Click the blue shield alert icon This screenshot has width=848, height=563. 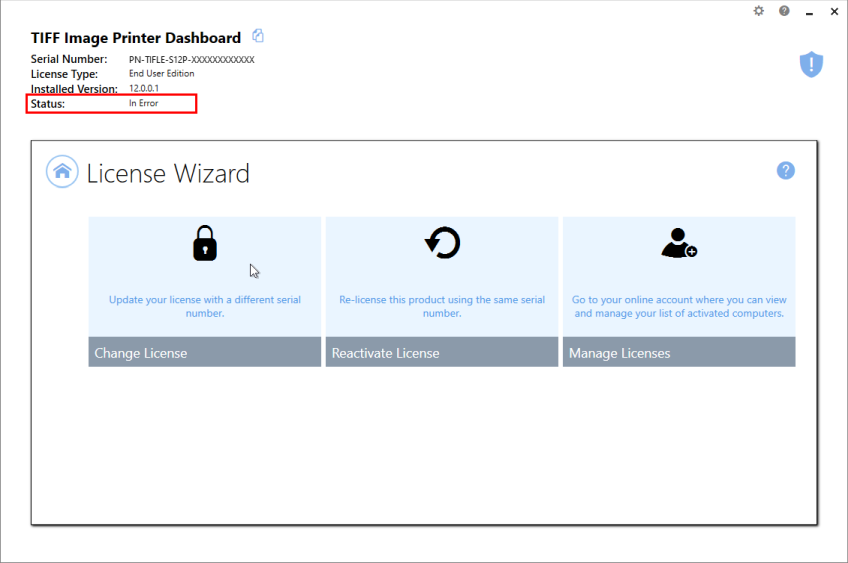[811, 64]
